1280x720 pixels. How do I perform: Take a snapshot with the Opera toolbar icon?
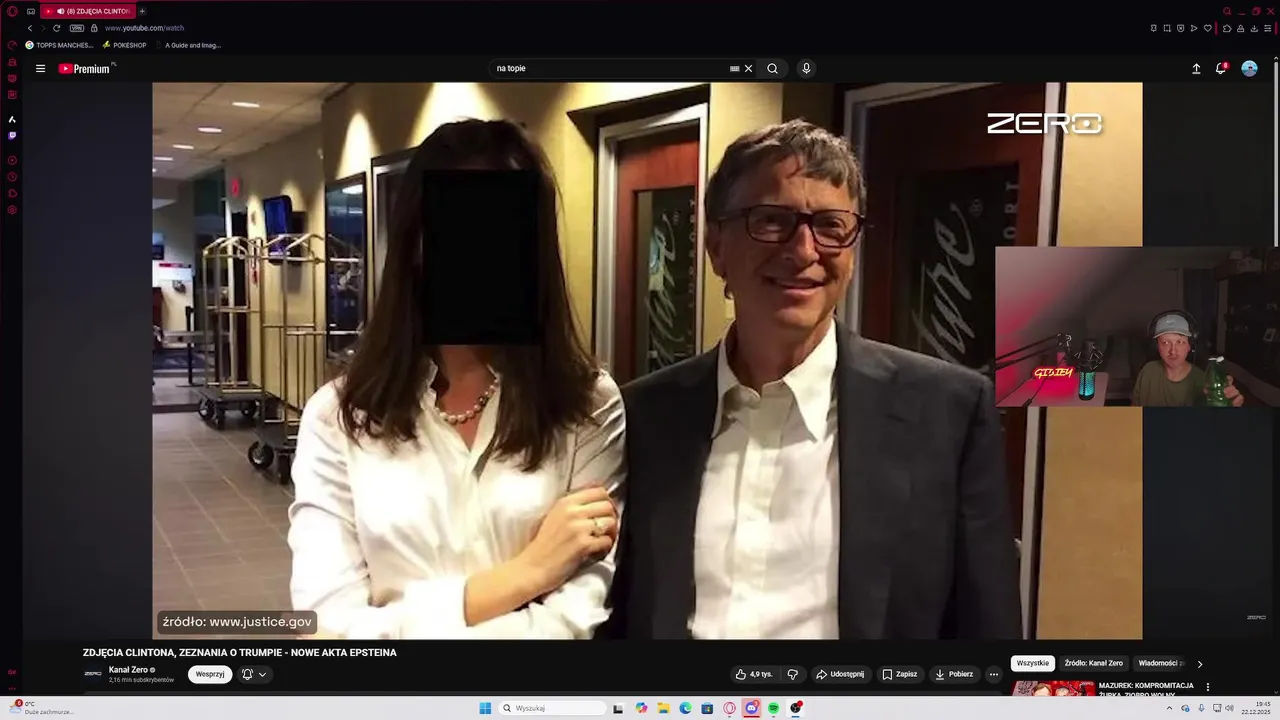(1167, 28)
